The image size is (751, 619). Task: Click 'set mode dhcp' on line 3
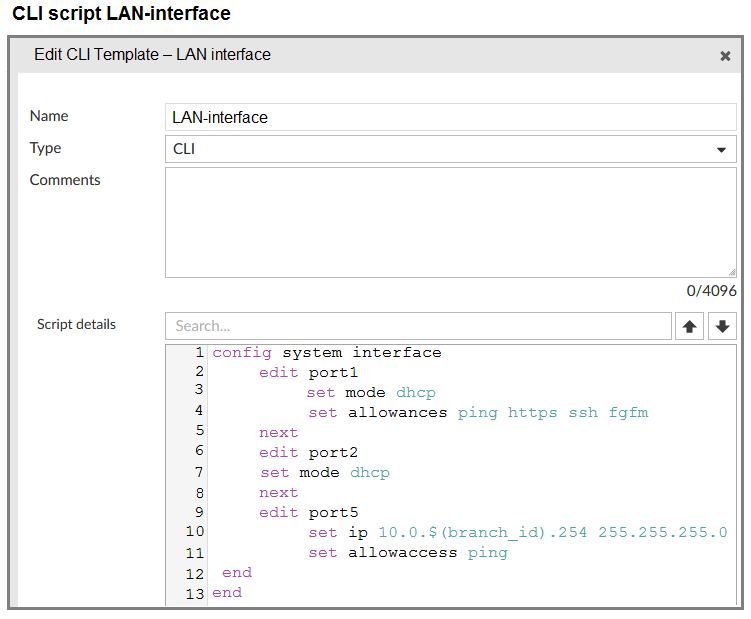(371, 392)
